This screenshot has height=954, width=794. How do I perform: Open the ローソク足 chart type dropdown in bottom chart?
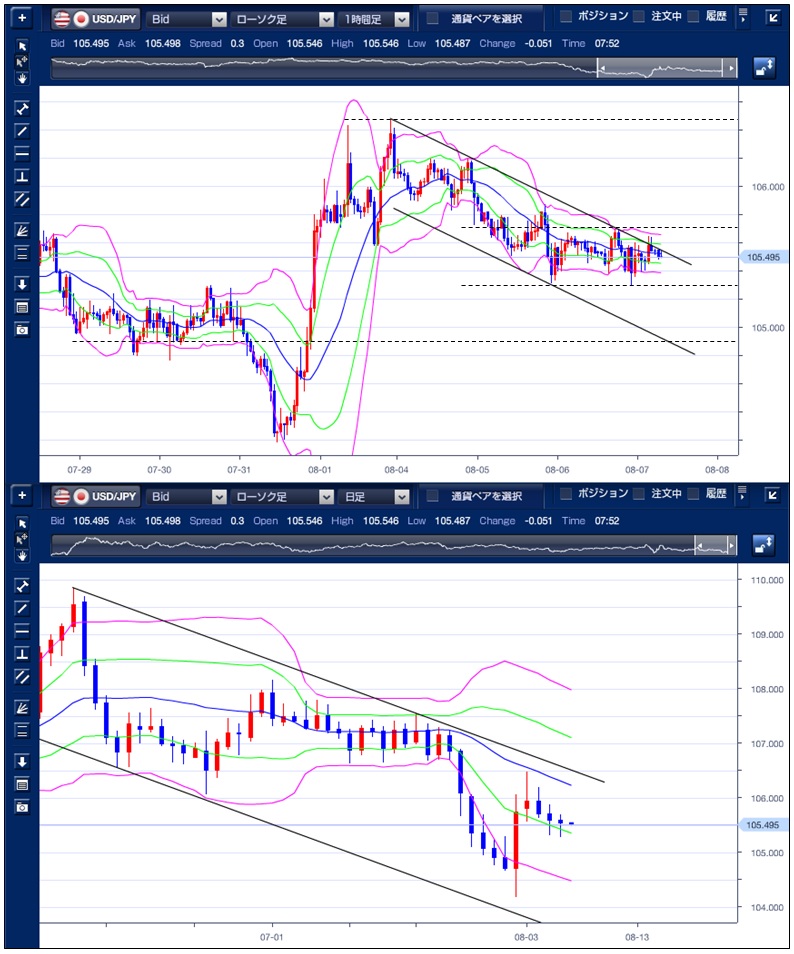[281, 496]
